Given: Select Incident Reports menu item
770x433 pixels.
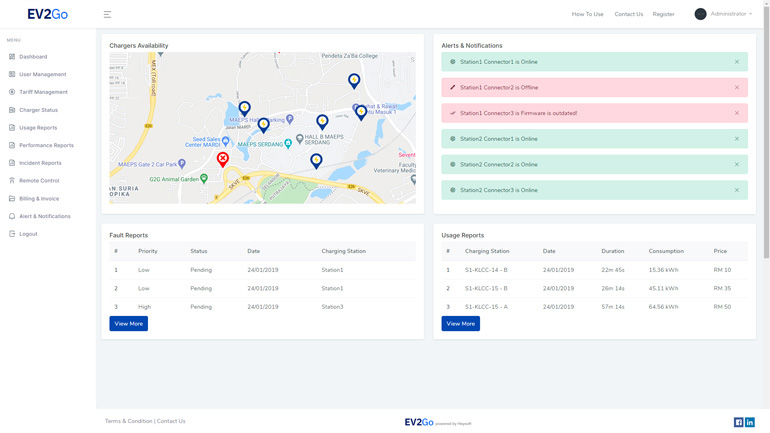Looking at the screenshot, I should (x=40, y=163).
